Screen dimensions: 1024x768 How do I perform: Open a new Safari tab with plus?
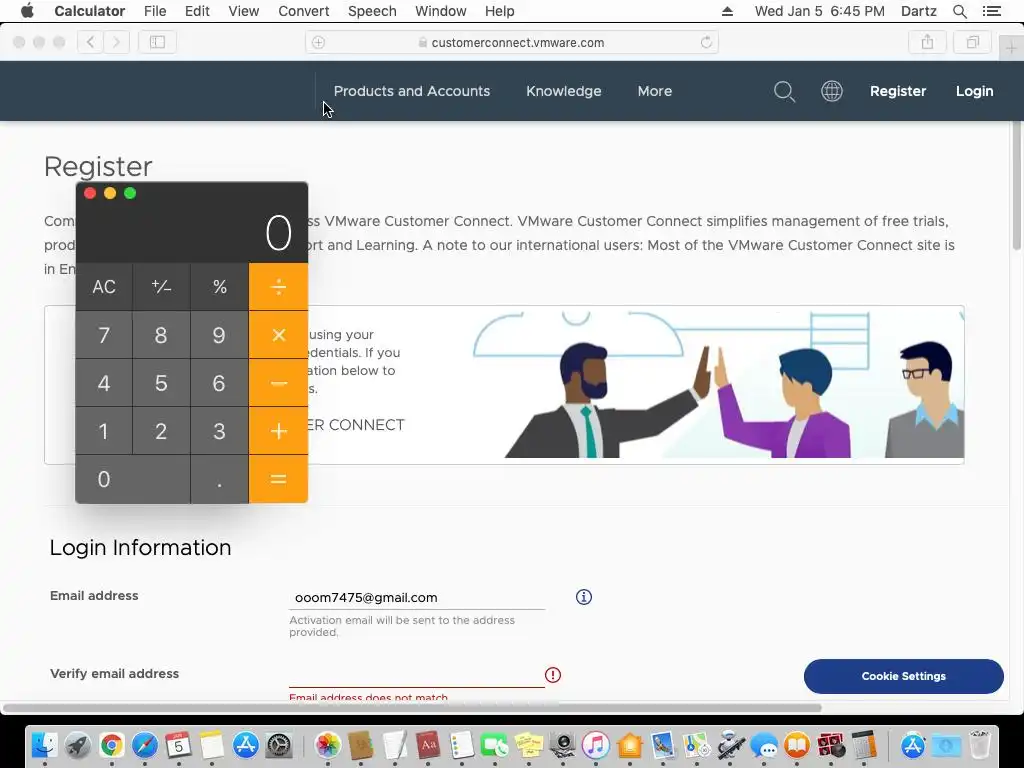(1011, 48)
